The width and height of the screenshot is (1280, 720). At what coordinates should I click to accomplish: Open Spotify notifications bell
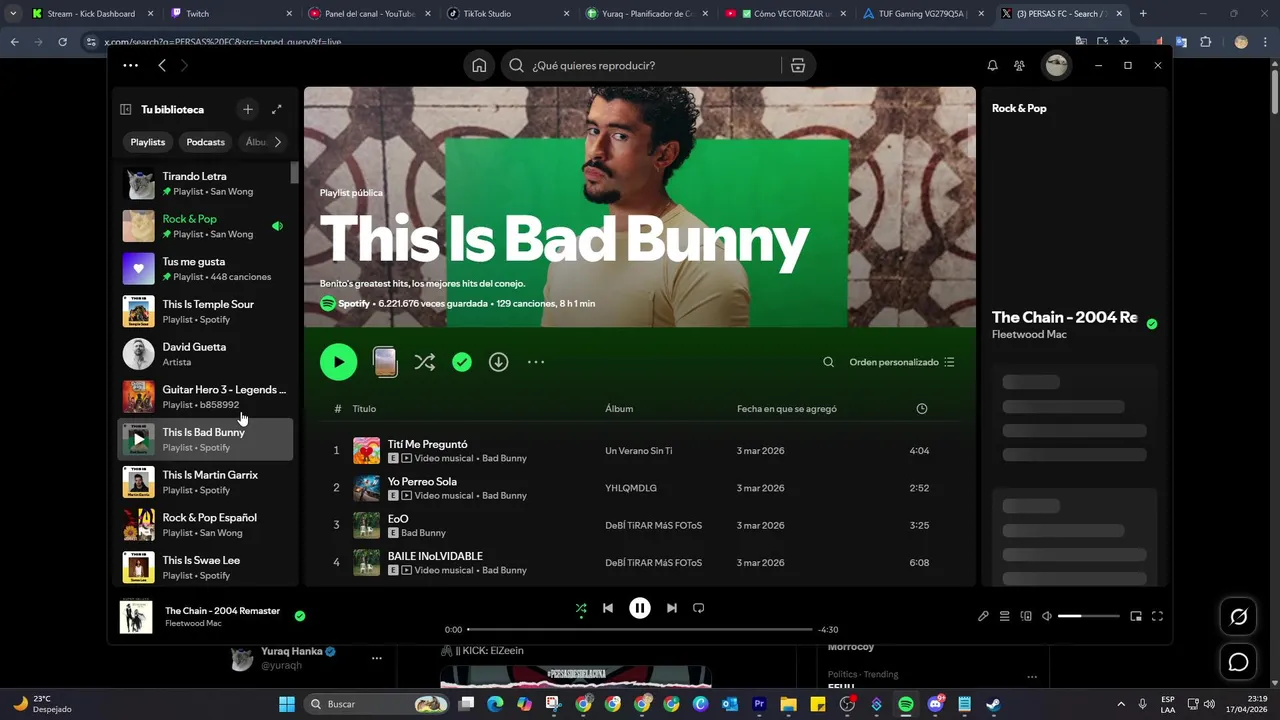pos(992,65)
